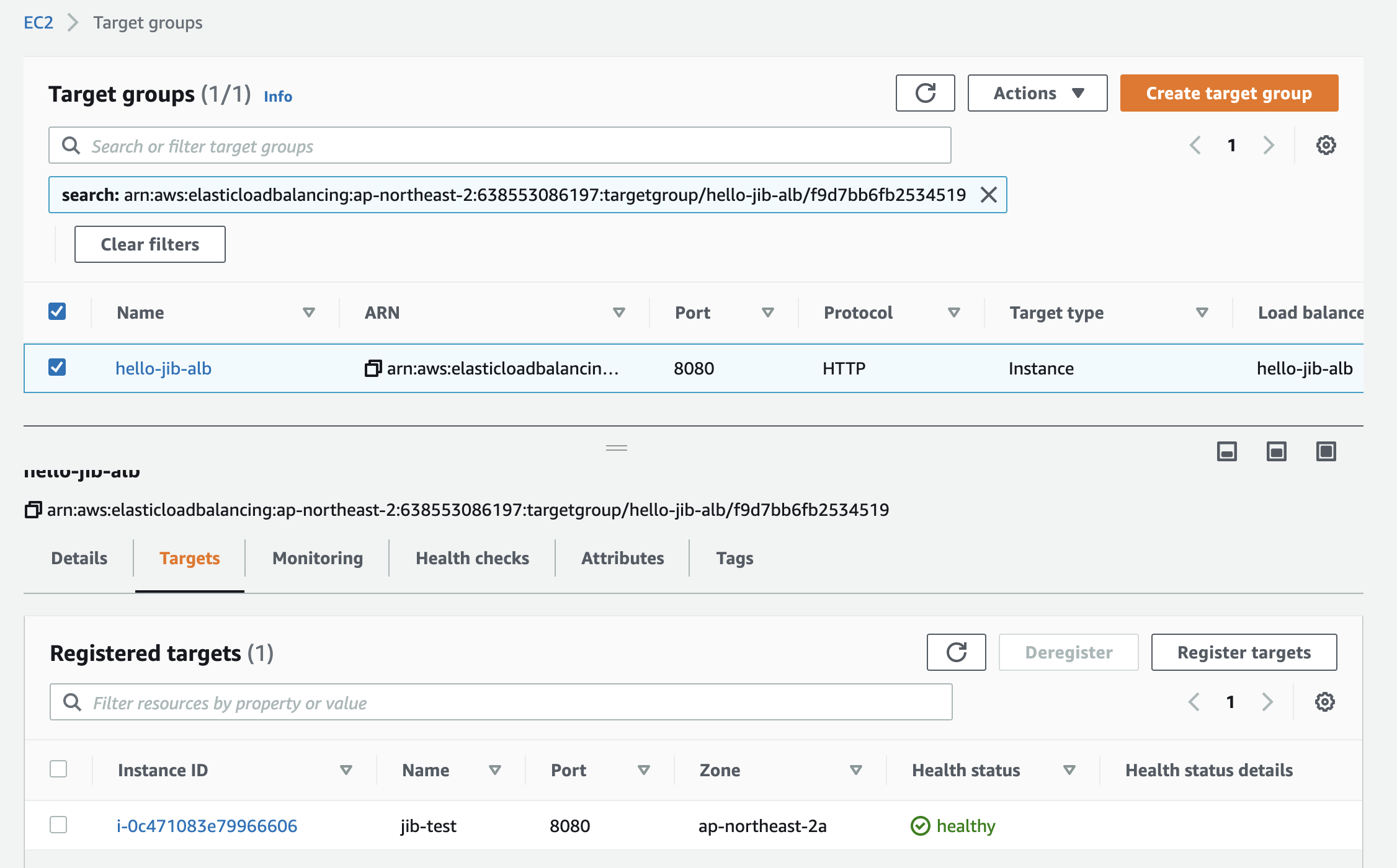Image resolution: width=1397 pixels, height=868 pixels.
Task: Copy the full ARN in details panel
Action: 33,510
